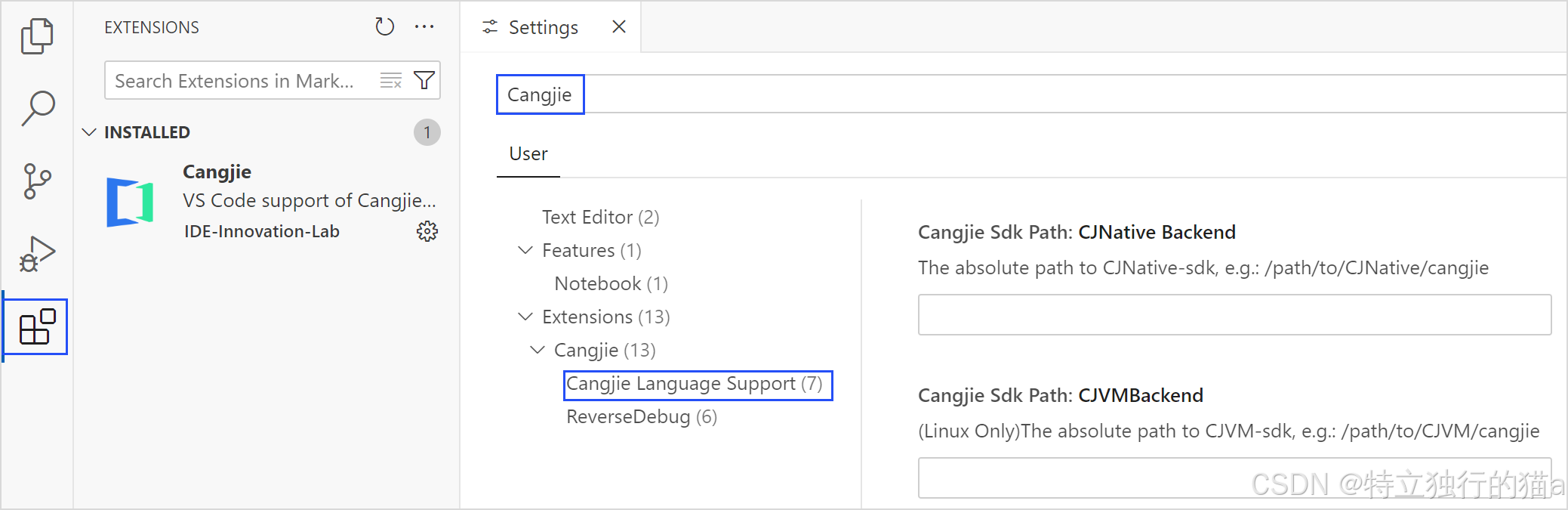Open the Cangjie extension name entry
The height and width of the screenshot is (510, 1568).
pyautogui.click(x=217, y=172)
